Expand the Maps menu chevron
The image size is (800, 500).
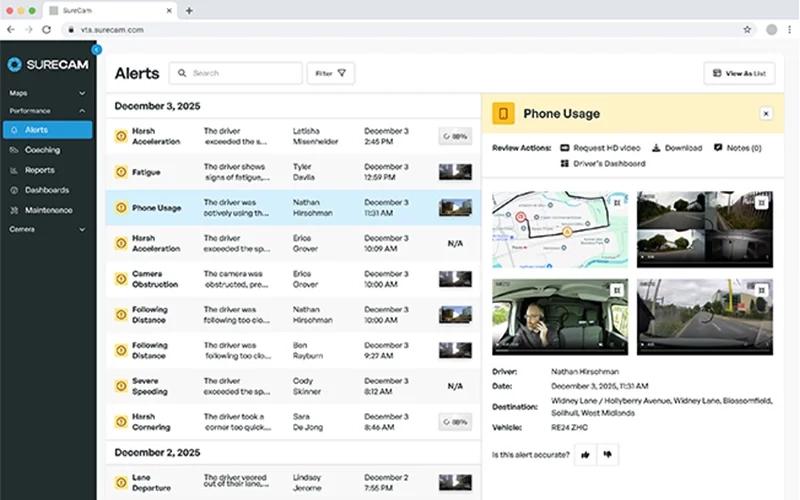82,93
